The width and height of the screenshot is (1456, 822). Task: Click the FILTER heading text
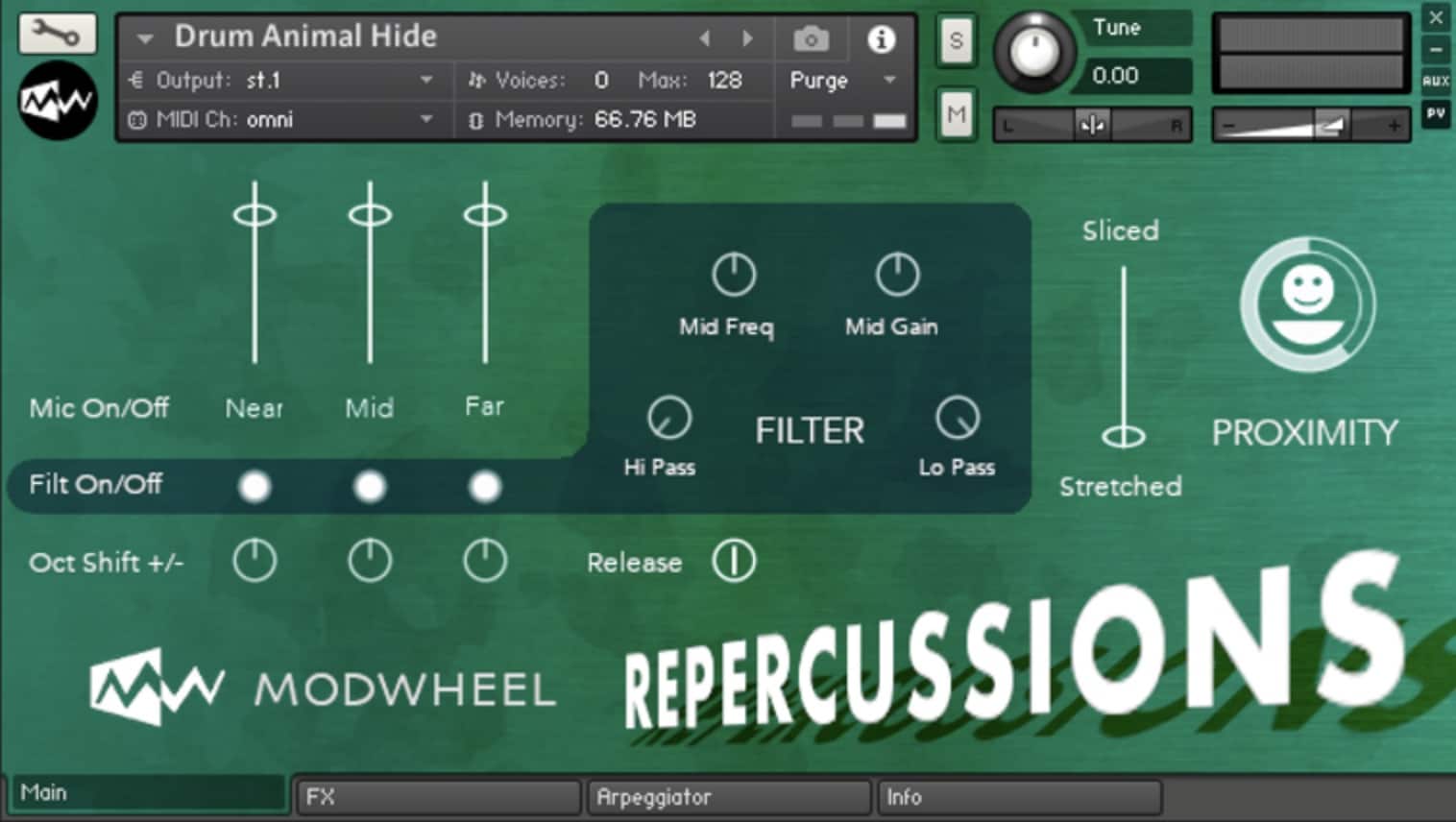pyautogui.click(x=810, y=431)
